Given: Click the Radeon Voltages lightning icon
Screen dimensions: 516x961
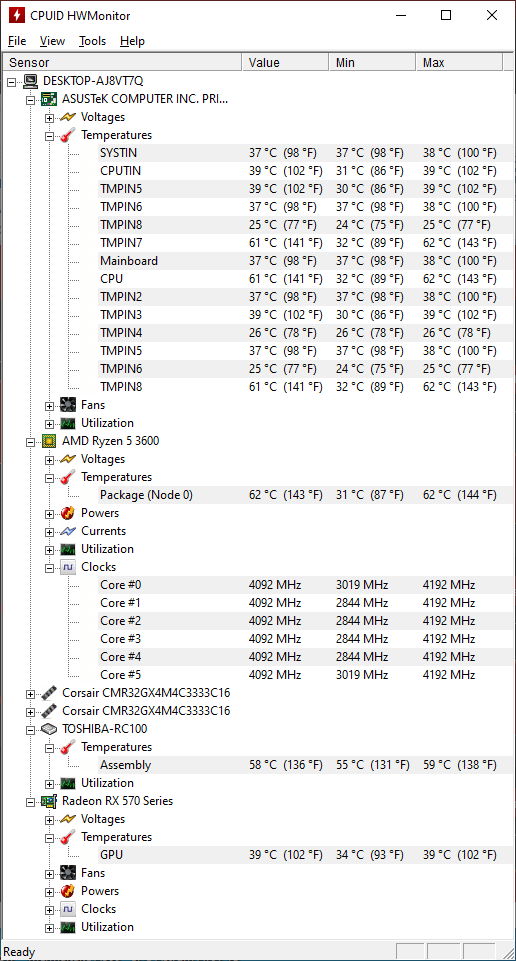Looking at the screenshot, I should (68, 819).
